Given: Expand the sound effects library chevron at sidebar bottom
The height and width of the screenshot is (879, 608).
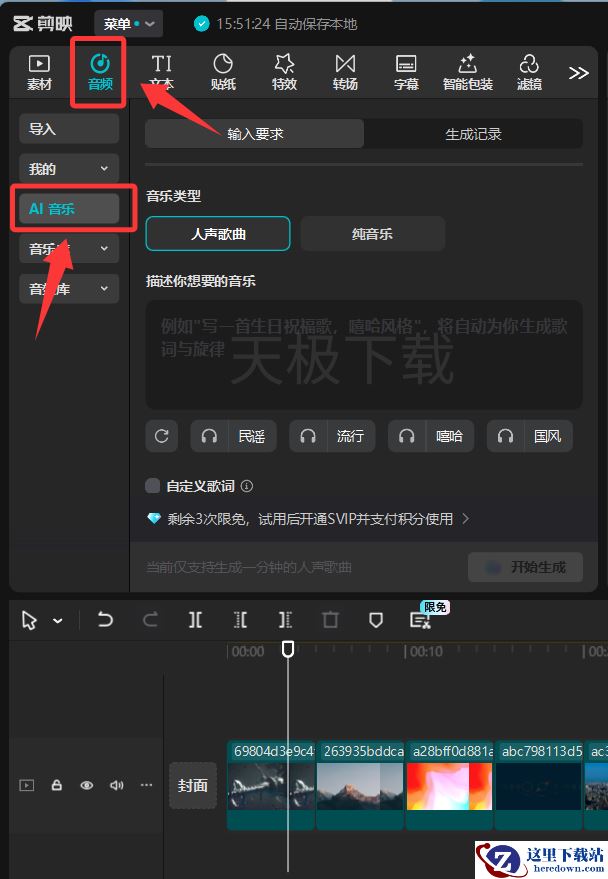Looking at the screenshot, I should tap(104, 289).
